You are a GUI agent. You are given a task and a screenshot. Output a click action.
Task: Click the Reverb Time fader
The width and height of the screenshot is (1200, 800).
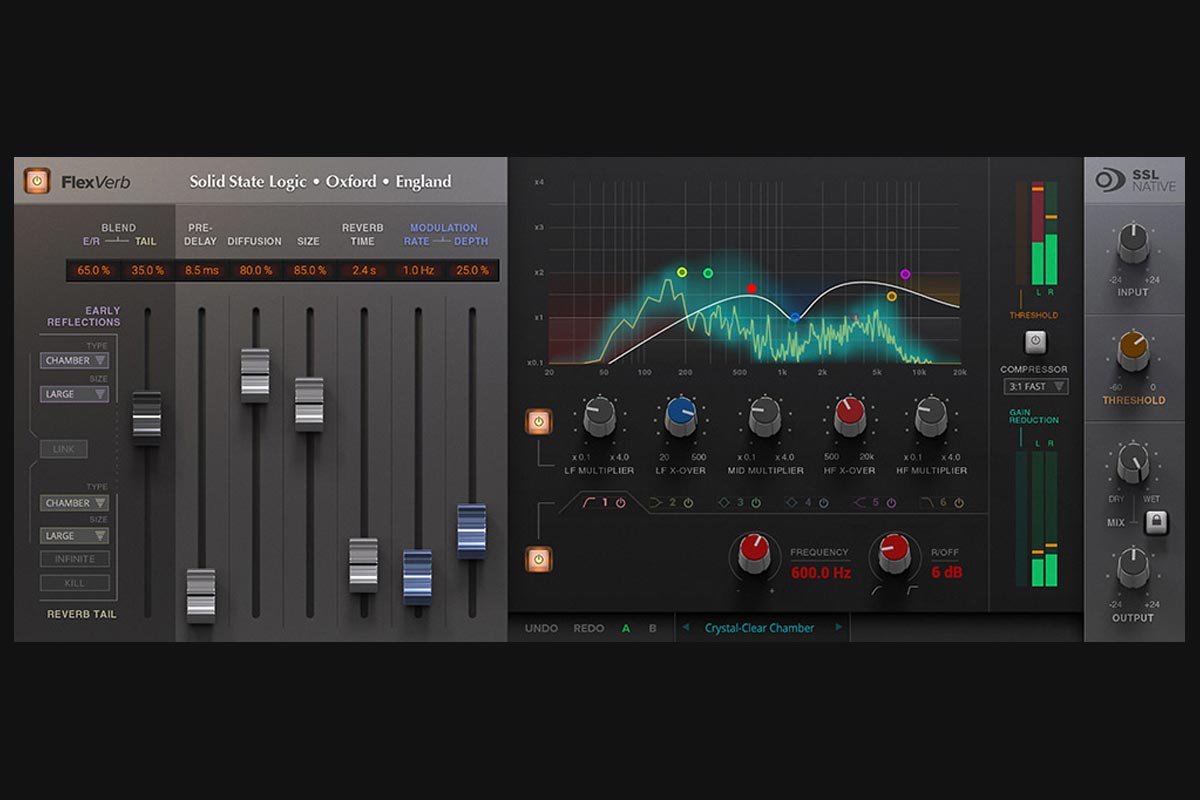pos(364,562)
